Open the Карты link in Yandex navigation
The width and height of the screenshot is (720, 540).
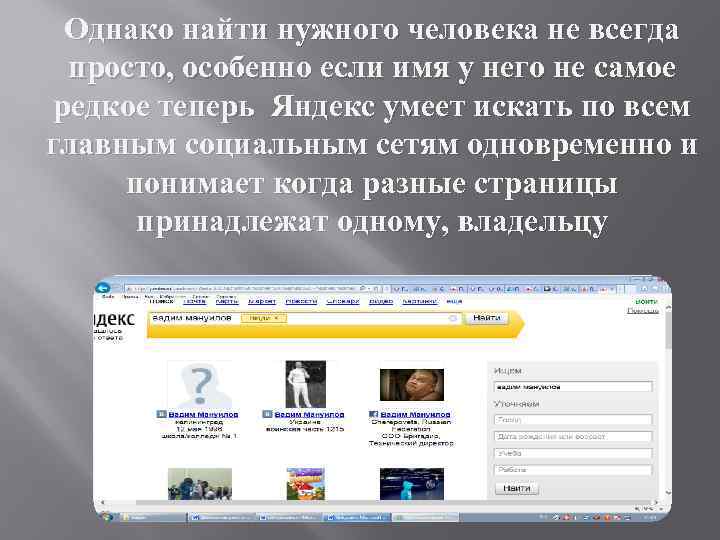click(x=227, y=301)
